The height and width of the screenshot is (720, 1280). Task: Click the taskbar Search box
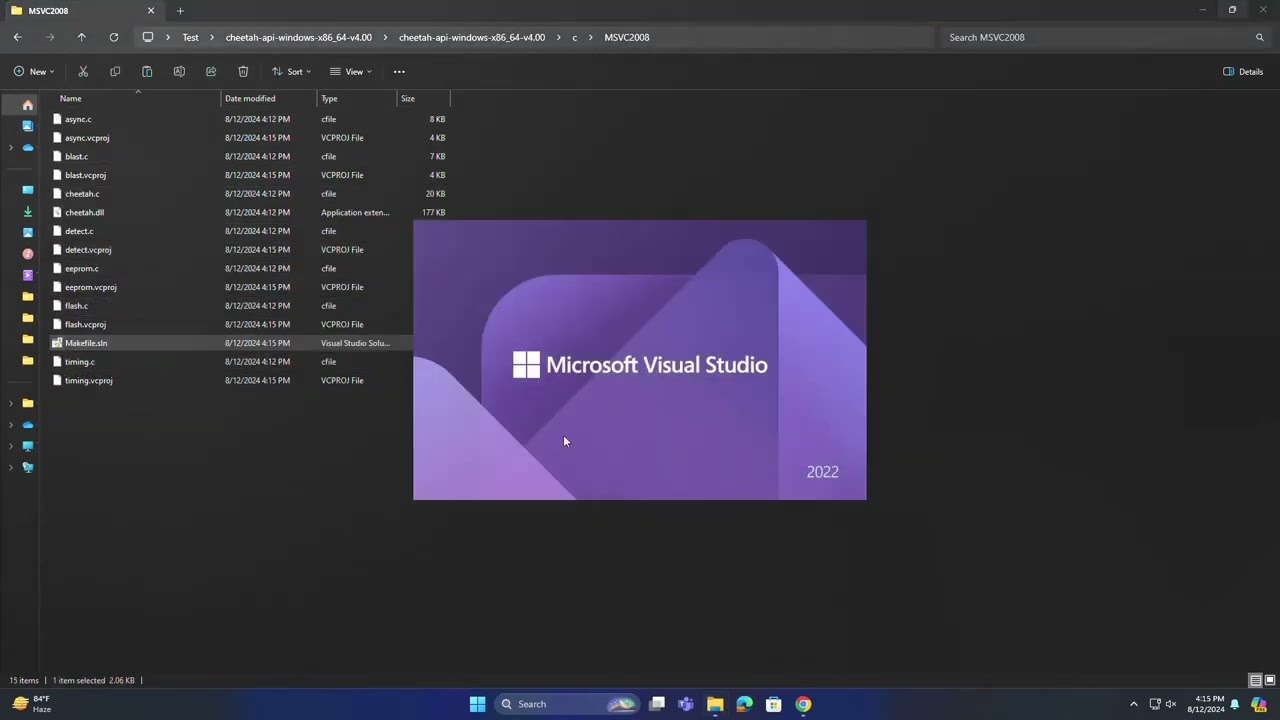(568, 704)
